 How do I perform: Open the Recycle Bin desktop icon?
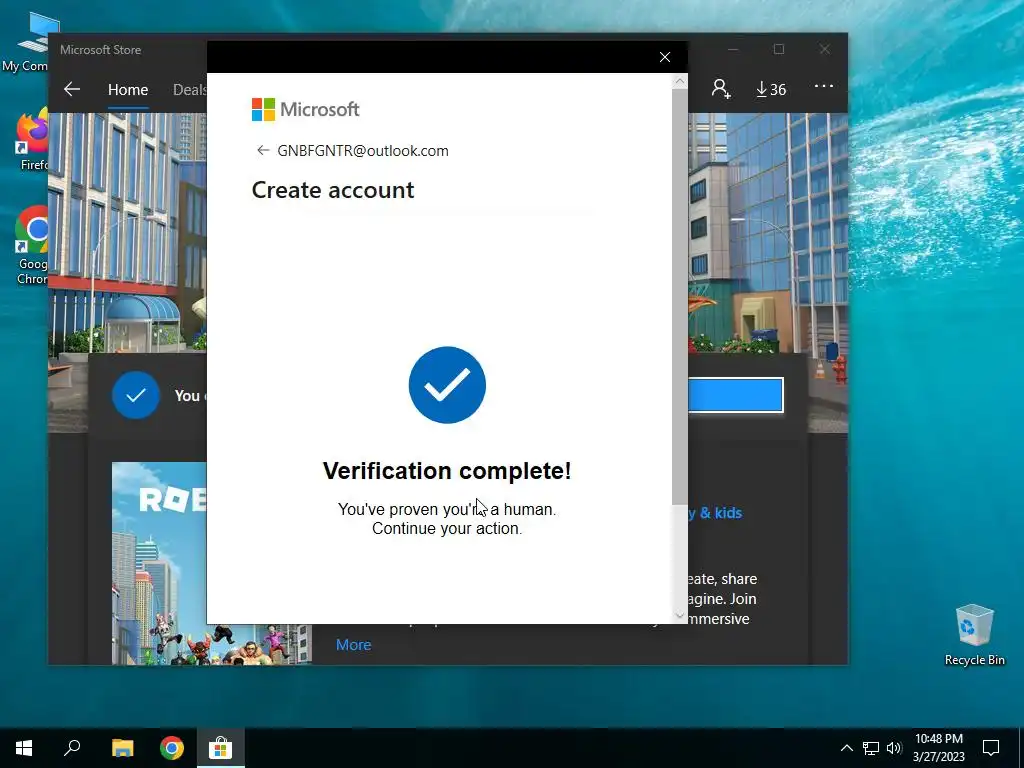tap(974, 635)
